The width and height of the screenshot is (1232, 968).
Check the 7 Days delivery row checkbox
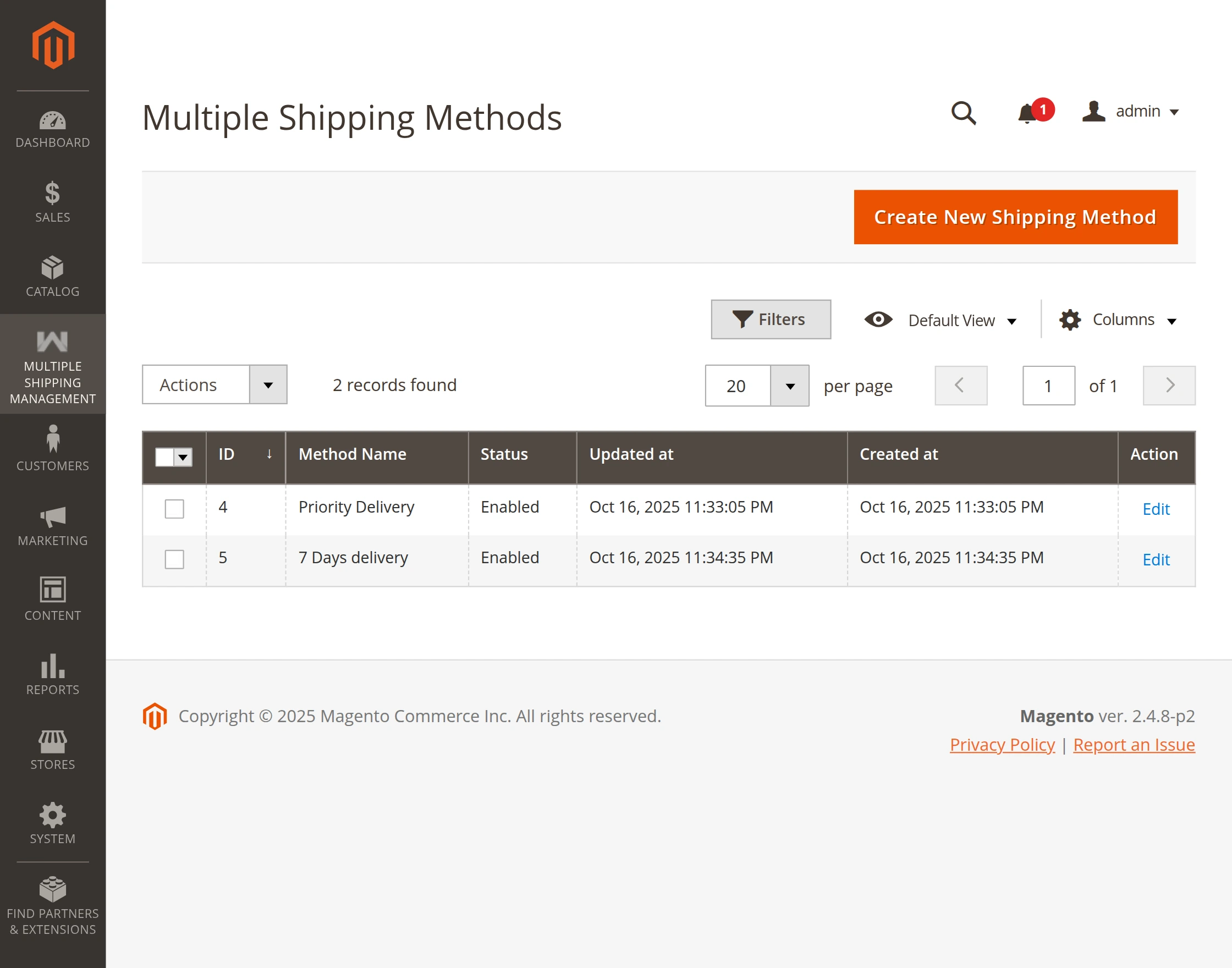click(x=174, y=559)
